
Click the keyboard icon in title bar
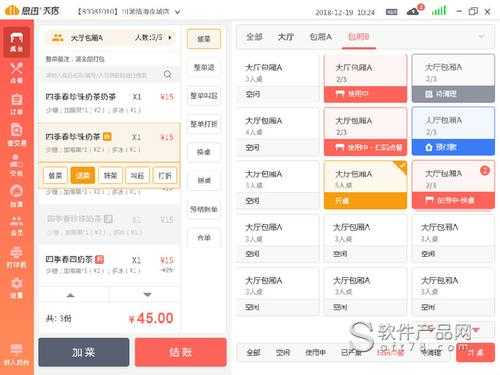[391, 12]
